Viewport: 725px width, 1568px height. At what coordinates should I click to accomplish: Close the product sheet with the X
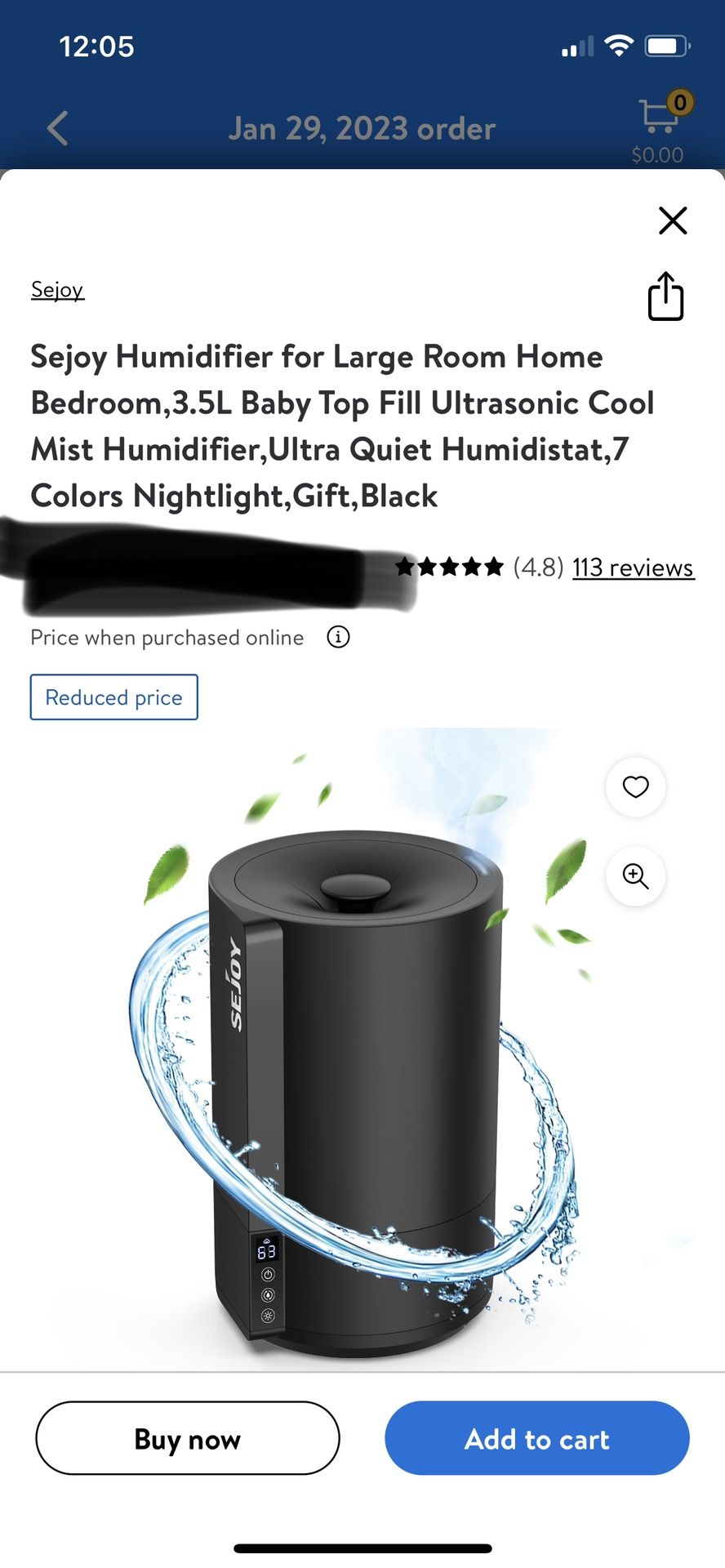pos(673,220)
